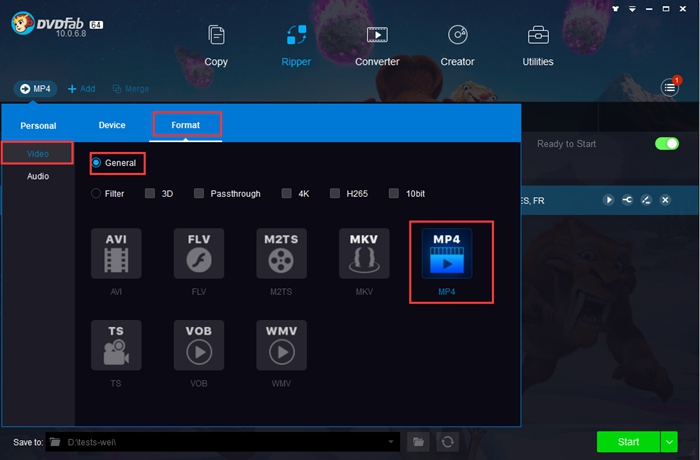Screen dimensions: 700x460
Task: Expand the Start button arrow dropdown
Action: [x=669, y=442]
